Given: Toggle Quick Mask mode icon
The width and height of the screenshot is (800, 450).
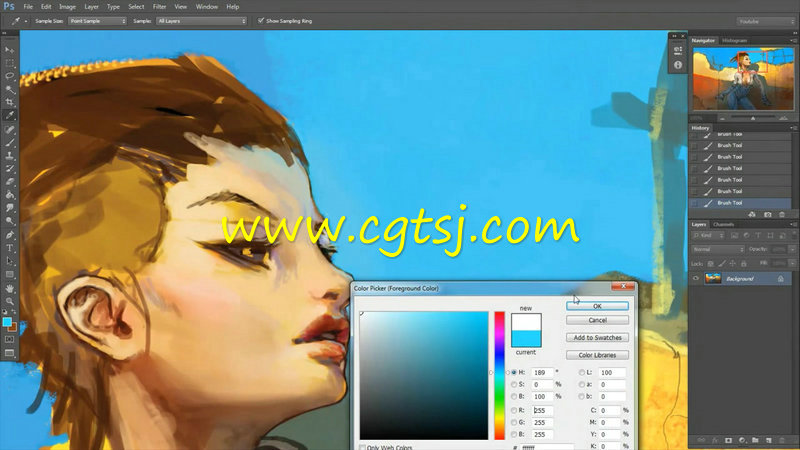Looking at the screenshot, I should pyautogui.click(x=9, y=339).
